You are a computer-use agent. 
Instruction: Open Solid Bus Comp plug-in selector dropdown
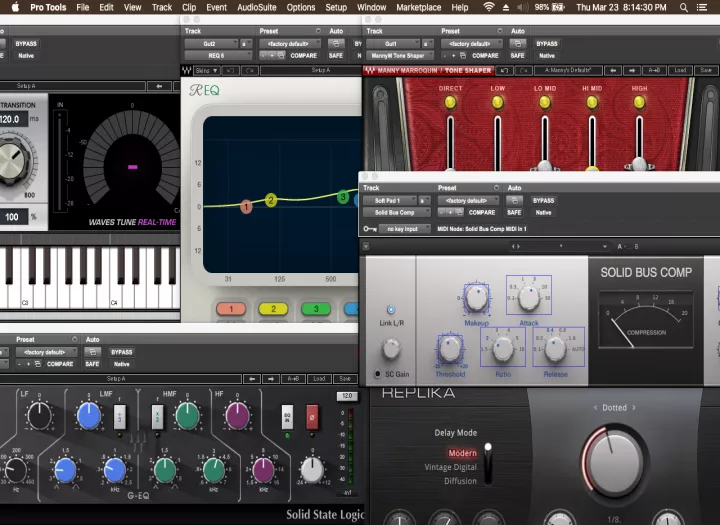coord(396,212)
